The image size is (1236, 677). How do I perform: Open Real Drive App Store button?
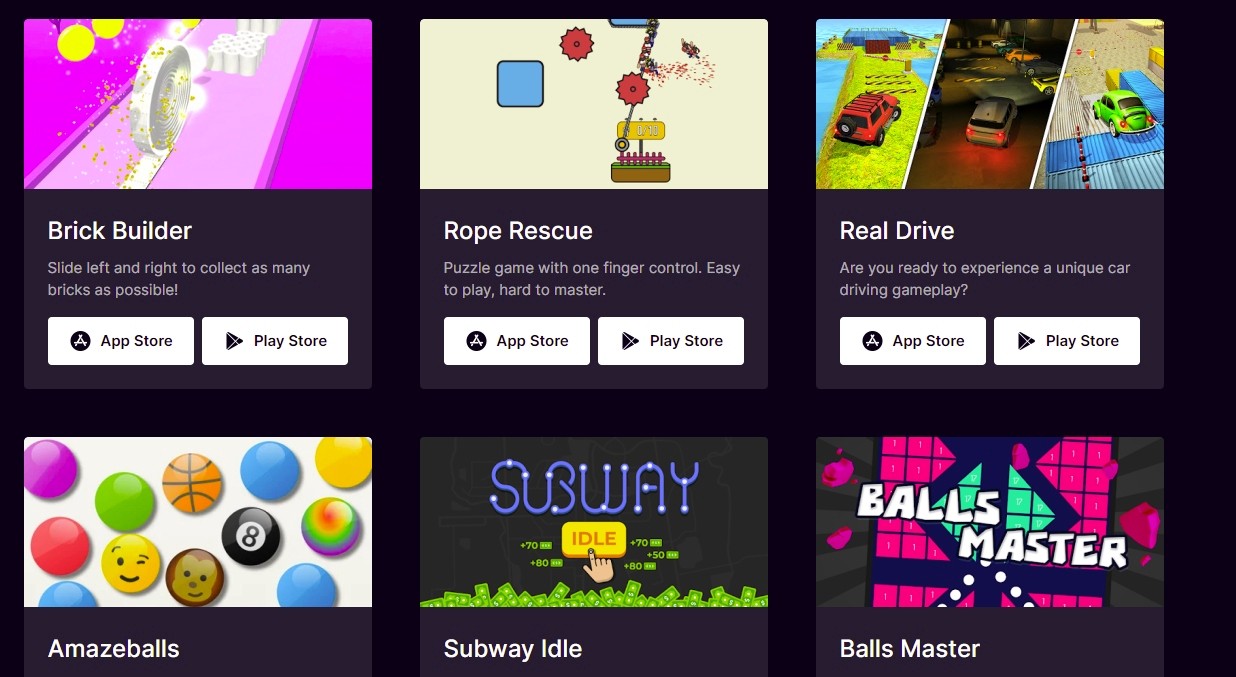[913, 341]
